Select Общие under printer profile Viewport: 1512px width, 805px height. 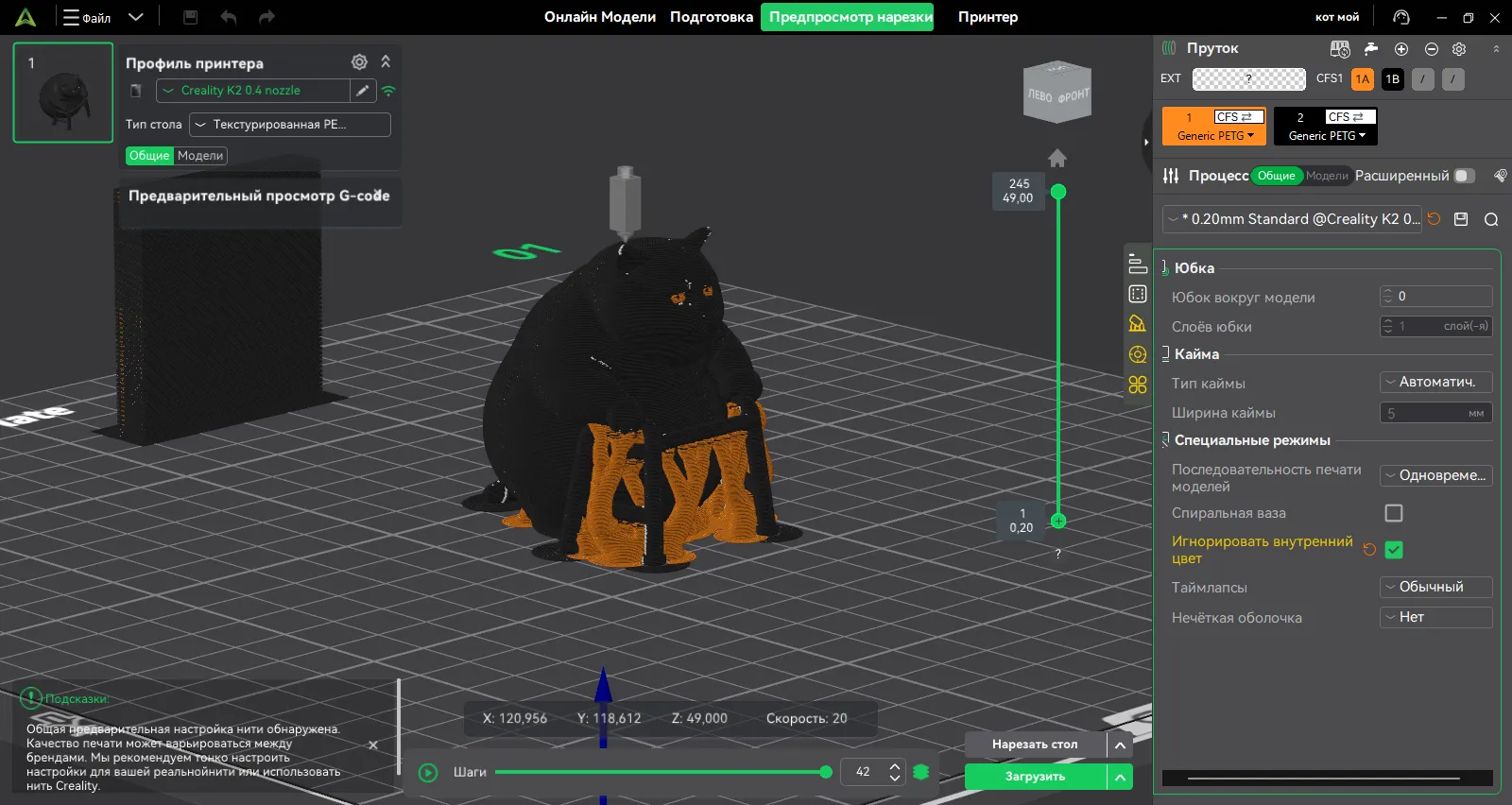pos(149,156)
